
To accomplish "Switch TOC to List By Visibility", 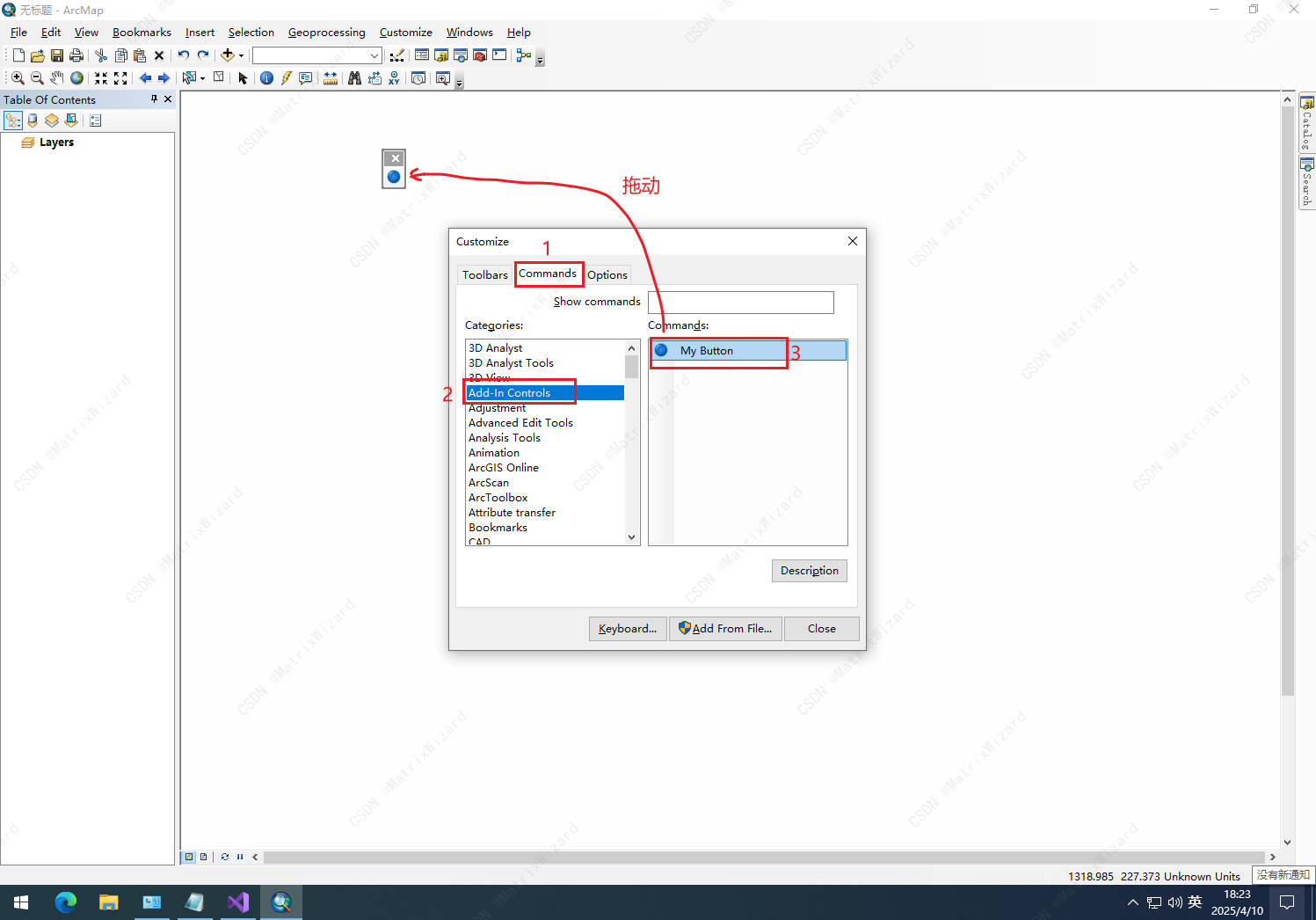I will point(52,120).
